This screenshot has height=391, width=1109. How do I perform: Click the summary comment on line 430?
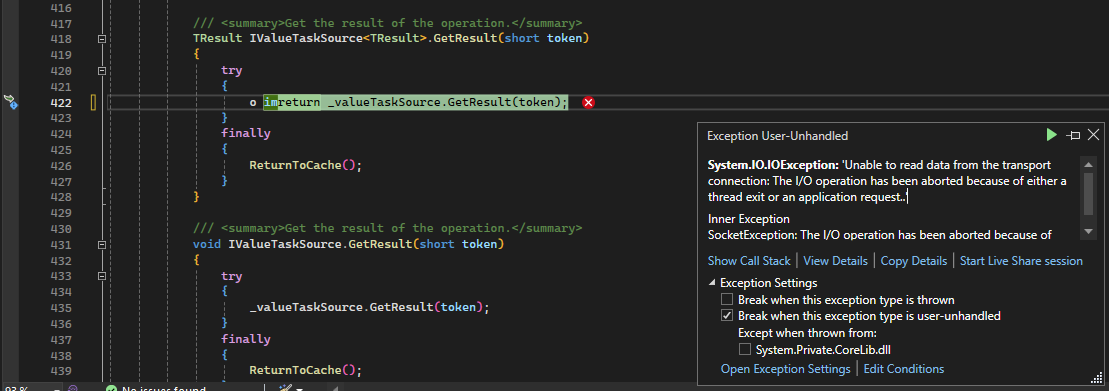[388, 228]
